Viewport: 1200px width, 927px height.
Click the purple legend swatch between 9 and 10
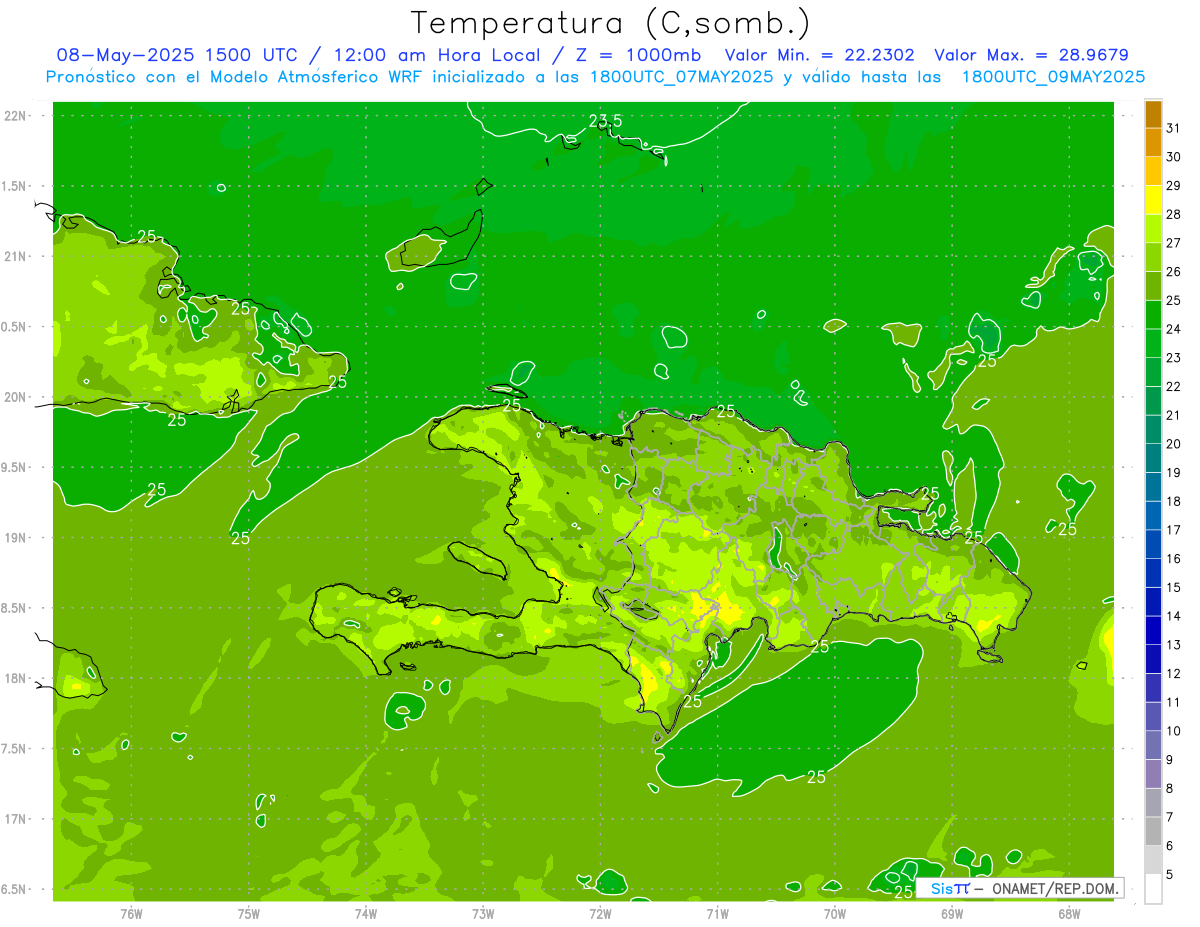(x=1153, y=745)
